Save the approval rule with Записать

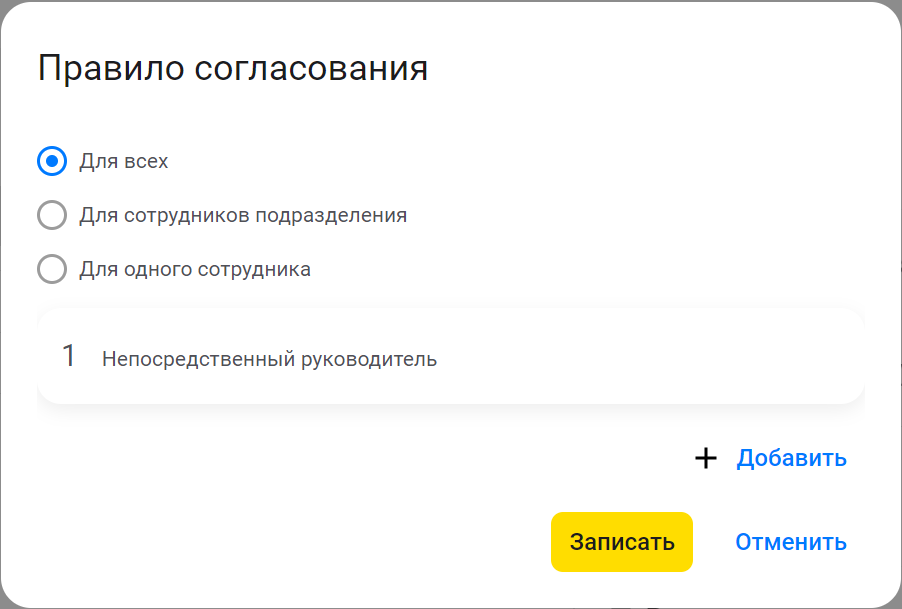(622, 542)
